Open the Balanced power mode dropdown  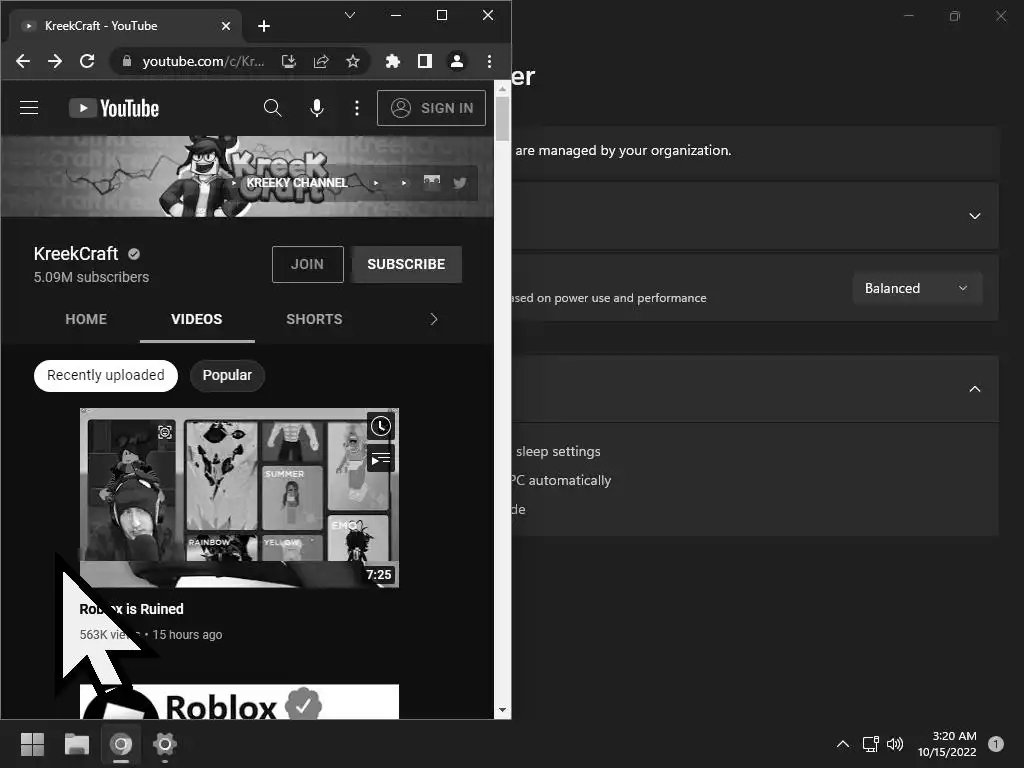tap(917, 288)
